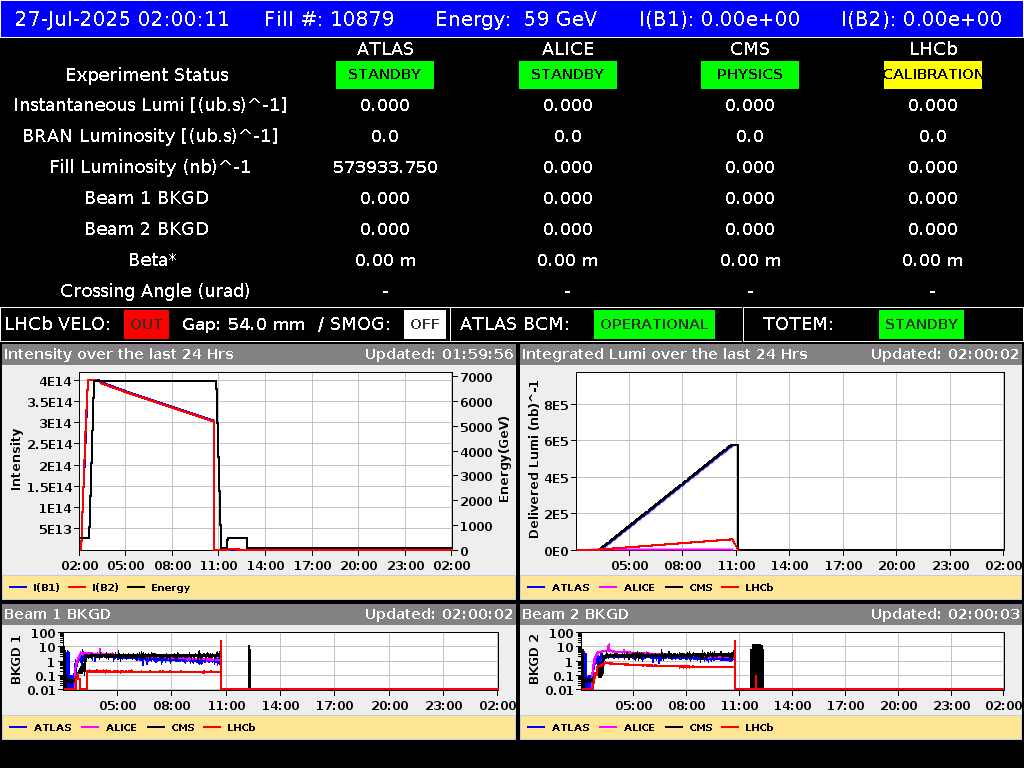
Task: Click the Experiment Status row label
Action: (x=147, y=74)
